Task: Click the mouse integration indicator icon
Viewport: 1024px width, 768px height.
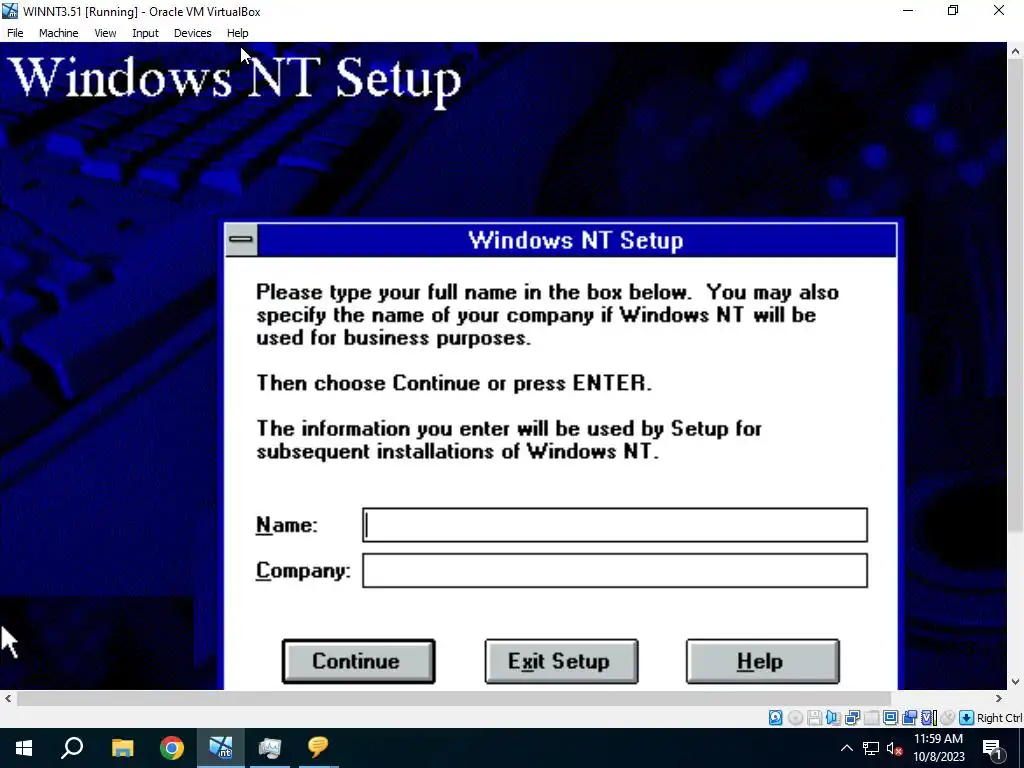Action: pyautogui.click(x=948, y=718)
